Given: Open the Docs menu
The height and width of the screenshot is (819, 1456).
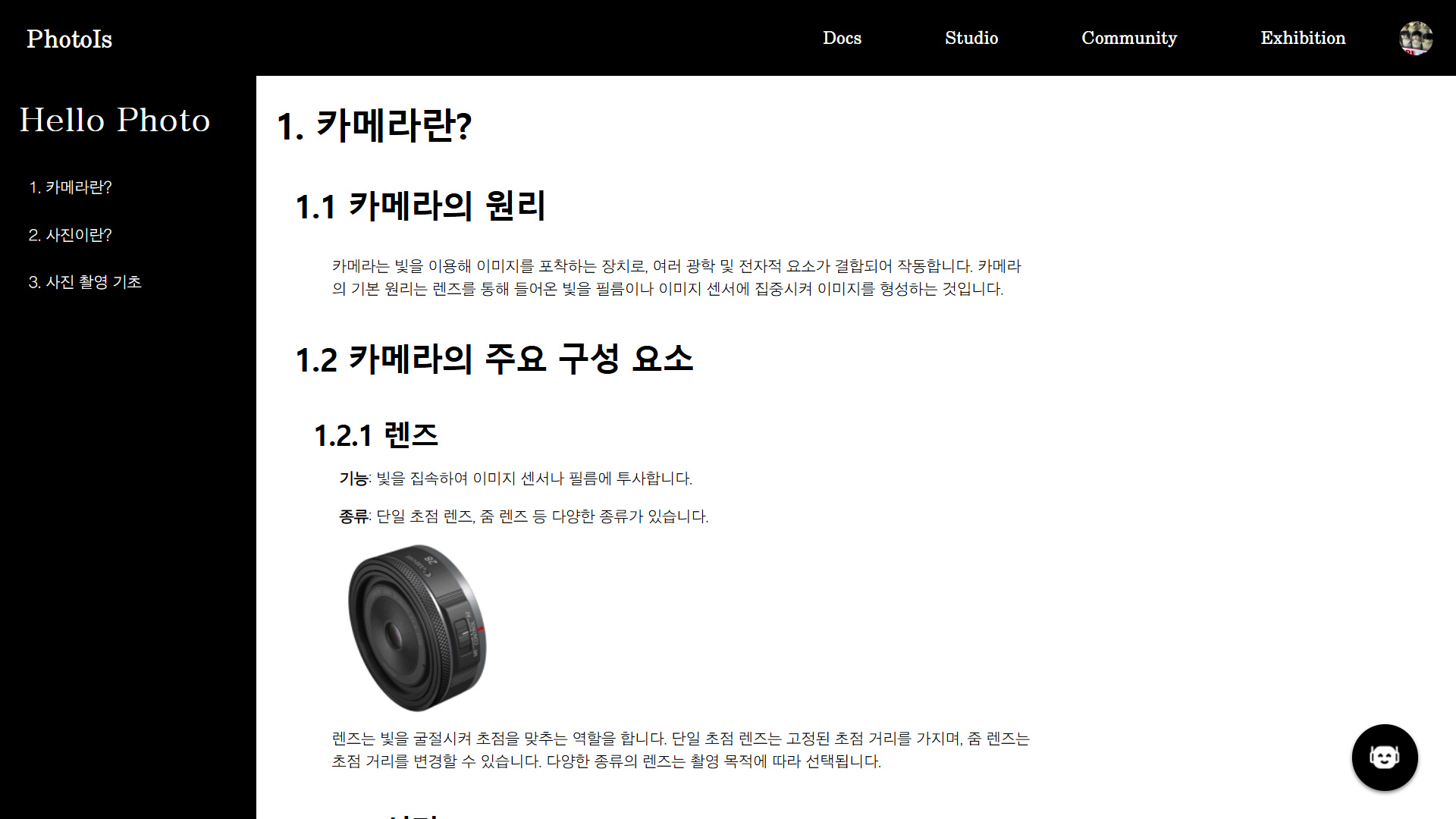Looking at the screenshot, I should tap(842, 38).
